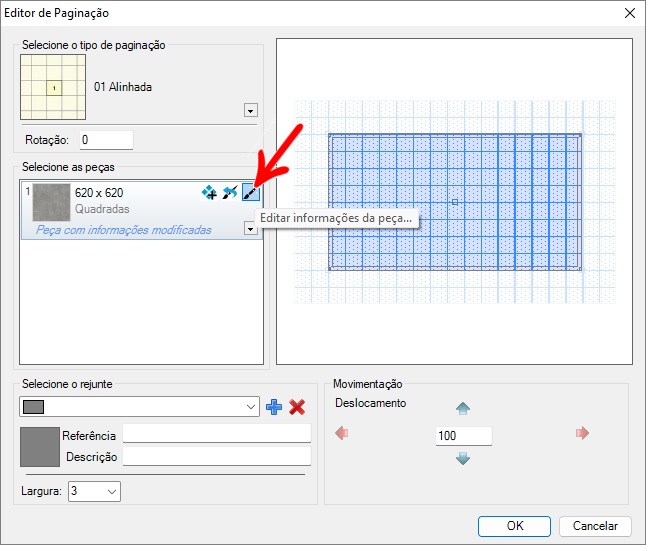Open the pagination type dropdown arrow
This screenshot has height=551, width=650.
click(251, 111)
